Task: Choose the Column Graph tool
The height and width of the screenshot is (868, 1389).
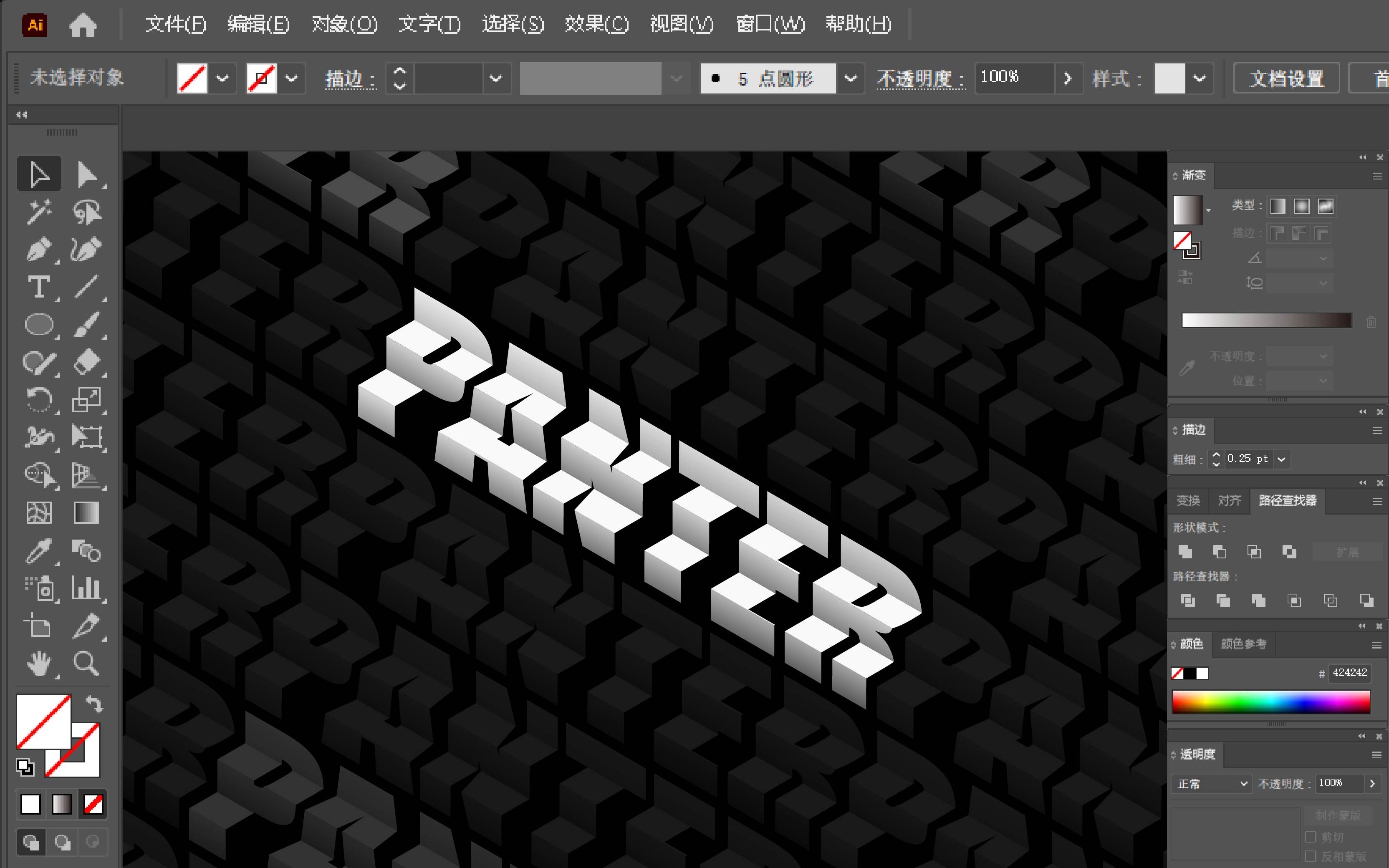Action: [x=87, y=588]
